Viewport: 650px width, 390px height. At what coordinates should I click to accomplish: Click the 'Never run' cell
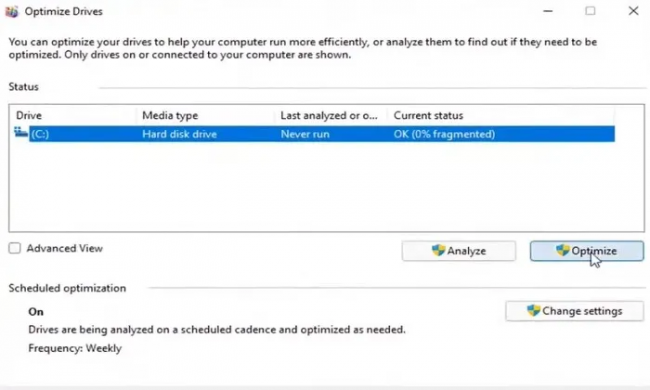[x=305, y=134]
